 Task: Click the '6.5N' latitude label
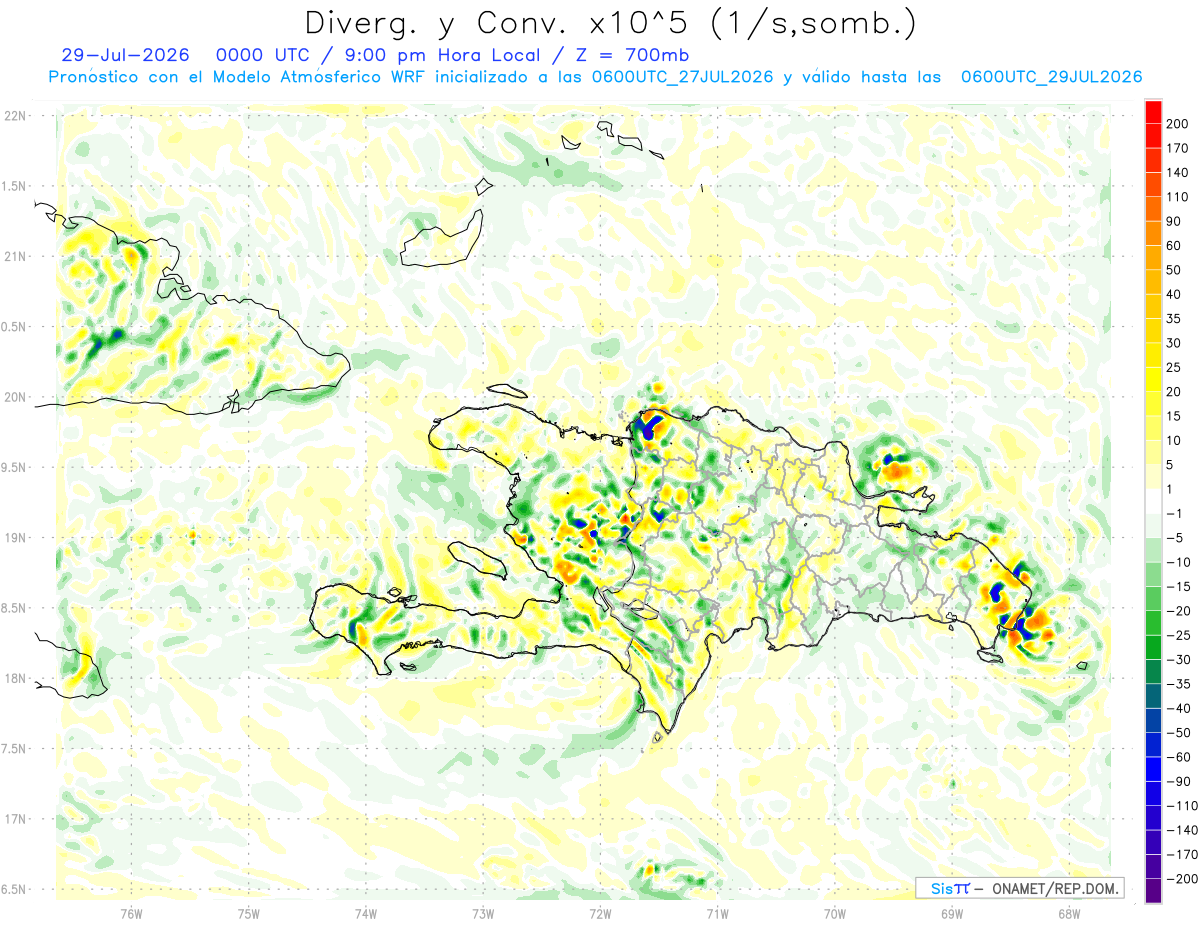pos(14,889)
